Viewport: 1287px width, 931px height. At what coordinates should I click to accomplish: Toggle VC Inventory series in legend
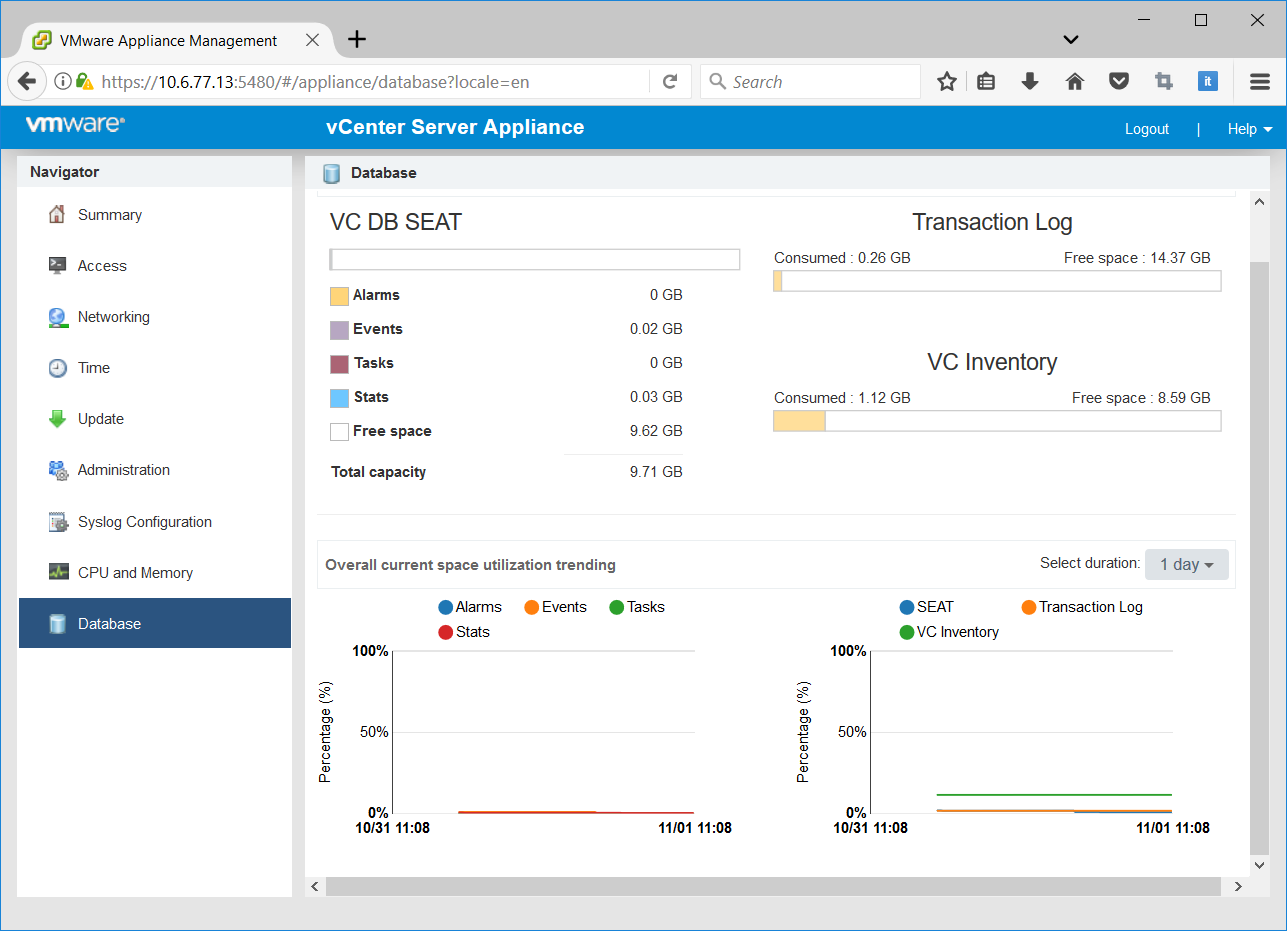tap(950, 632)
